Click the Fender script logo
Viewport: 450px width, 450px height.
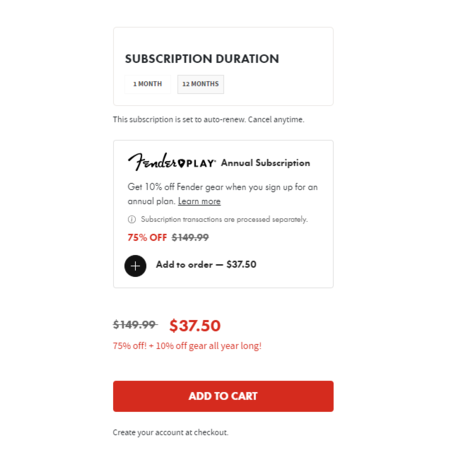(153, 162)
